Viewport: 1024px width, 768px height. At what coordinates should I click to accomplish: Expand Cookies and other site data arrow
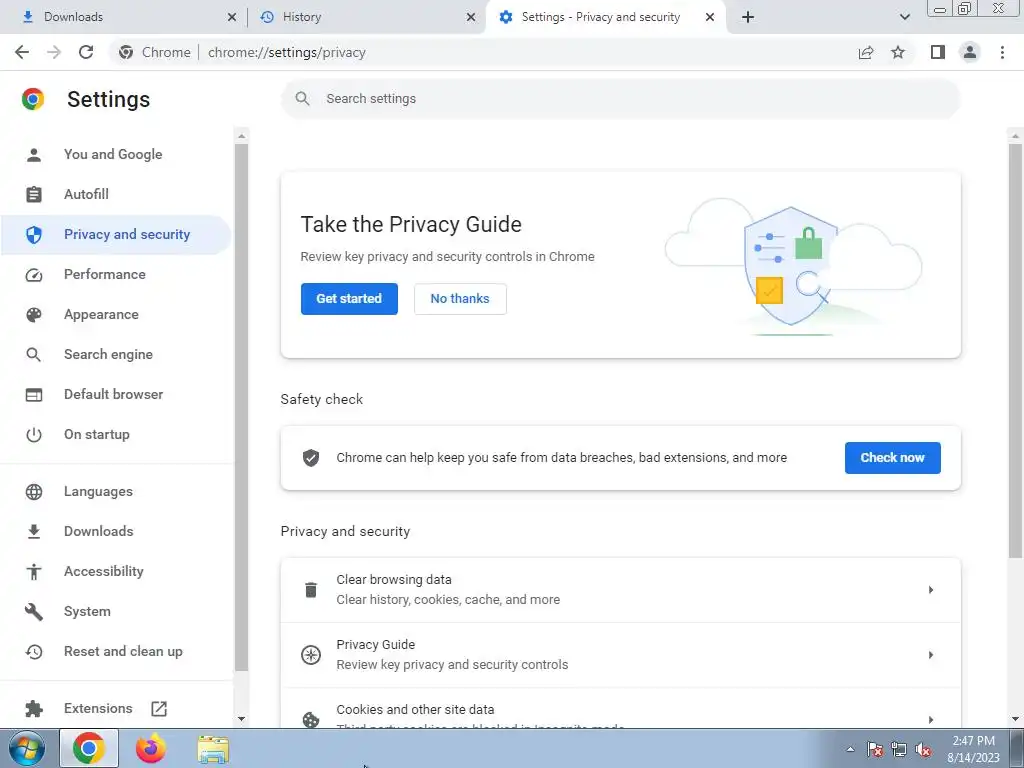coord(931,719)
